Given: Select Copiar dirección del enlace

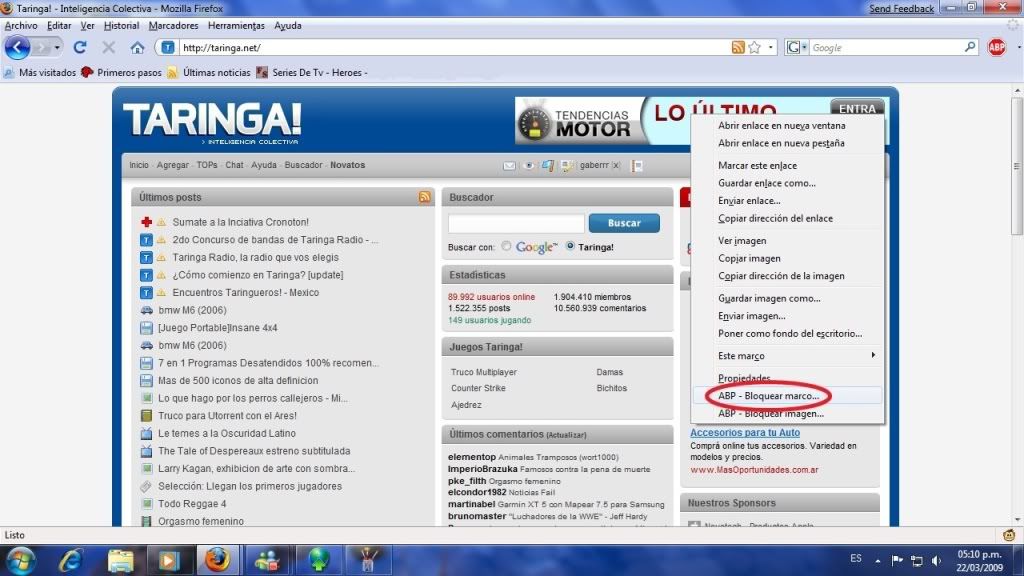Looking at the screenshot, I should click(787, 218).
